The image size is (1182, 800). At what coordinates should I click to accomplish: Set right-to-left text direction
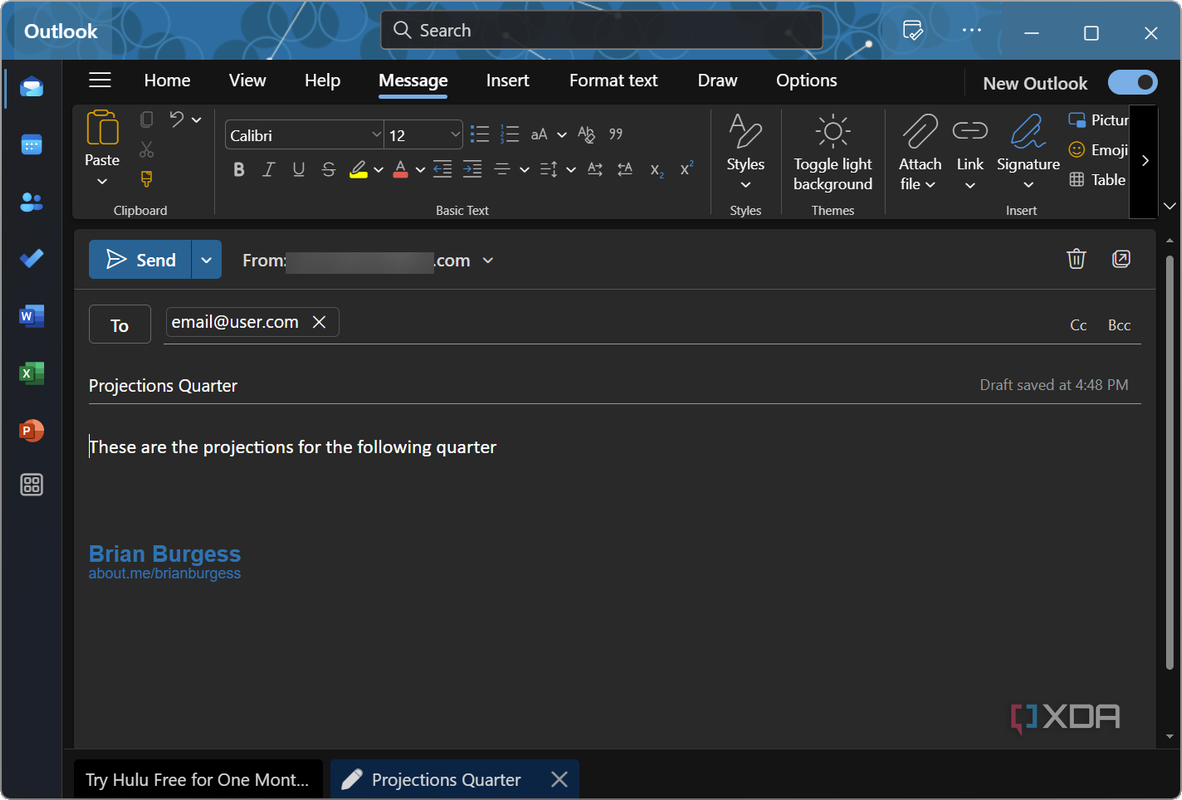point(625,170)
